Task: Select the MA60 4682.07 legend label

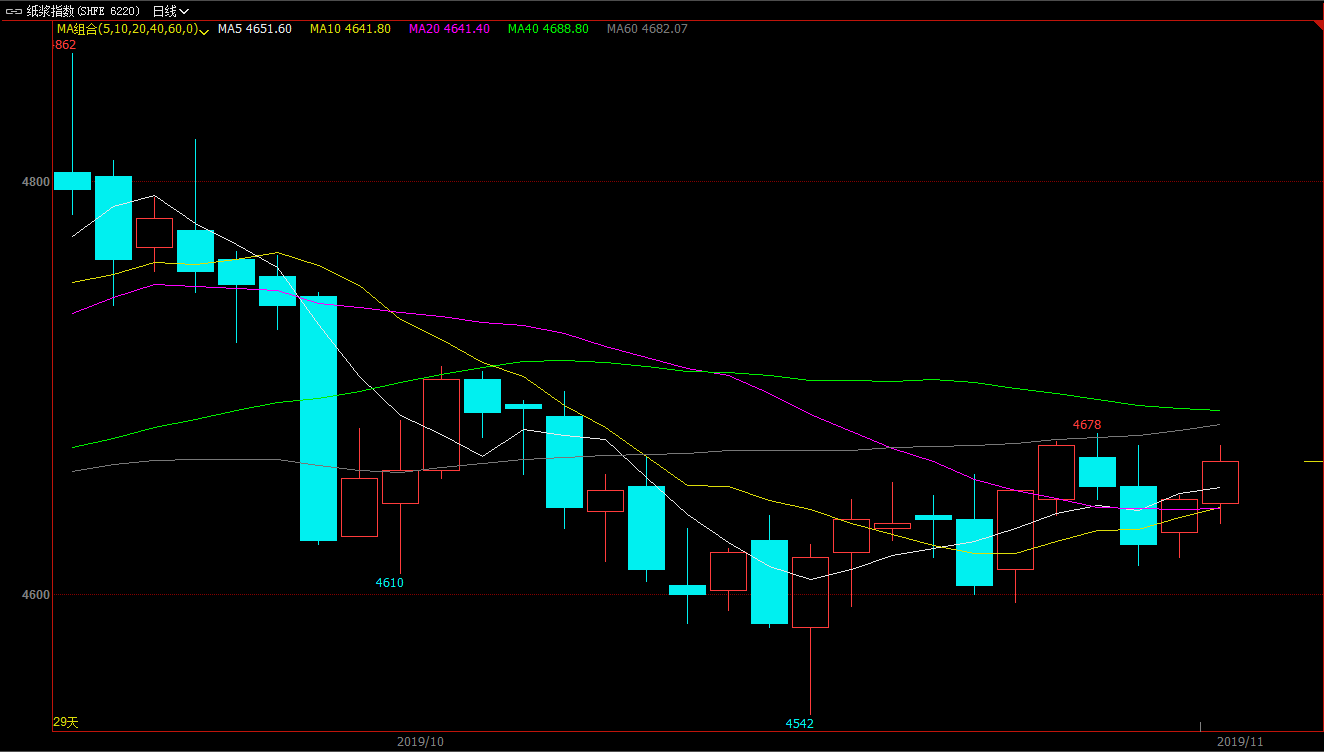Action: coord(647,29)
